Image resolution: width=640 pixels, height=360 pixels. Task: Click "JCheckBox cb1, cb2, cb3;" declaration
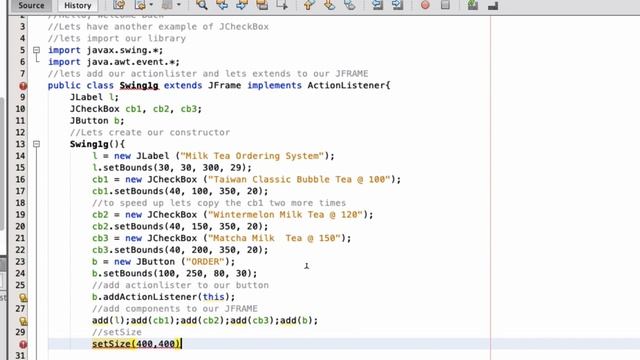coord(136,109)
